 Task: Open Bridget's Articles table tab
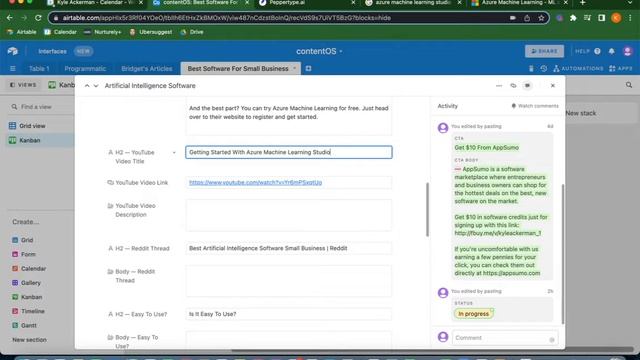147,69
